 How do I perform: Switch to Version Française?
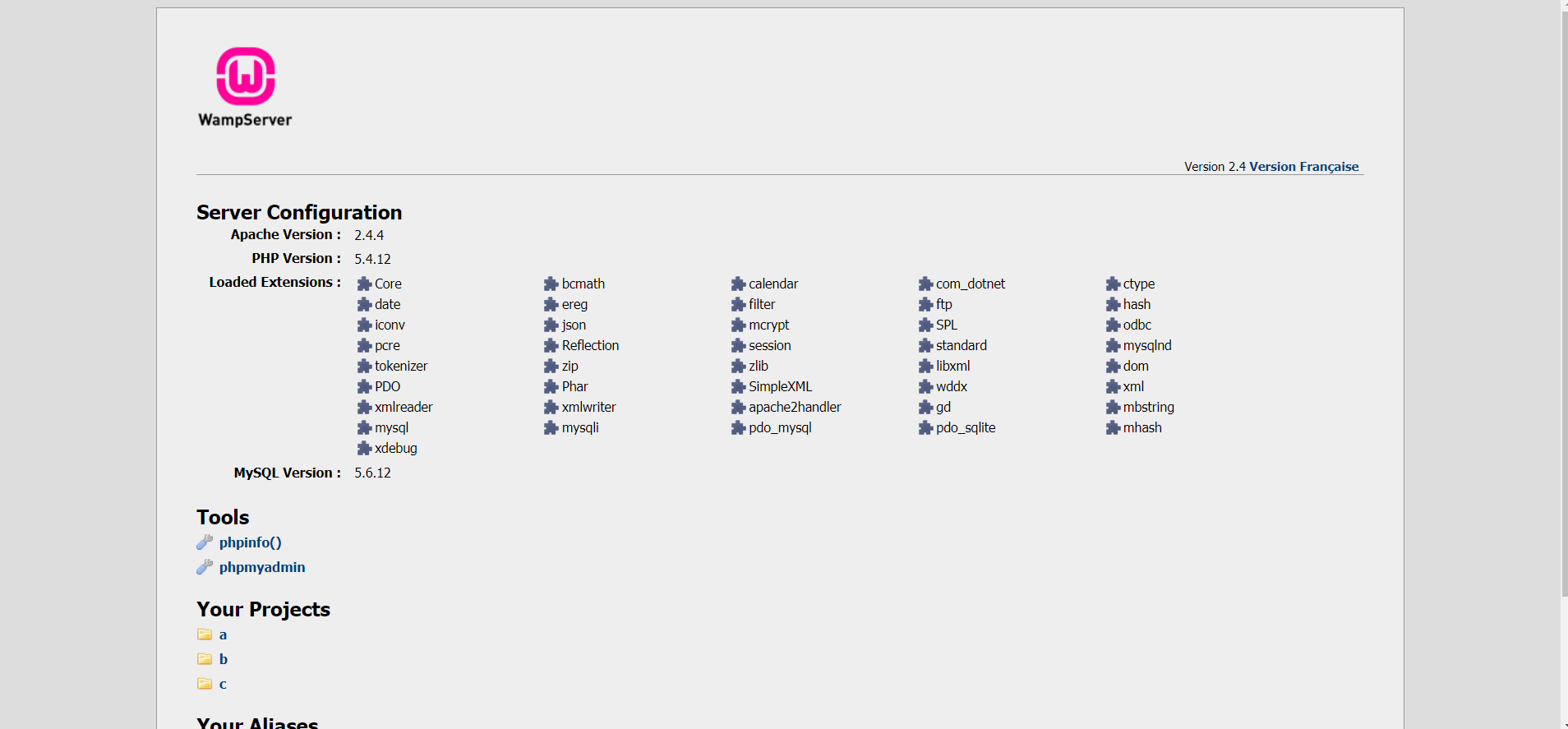tap(1303, 167)
